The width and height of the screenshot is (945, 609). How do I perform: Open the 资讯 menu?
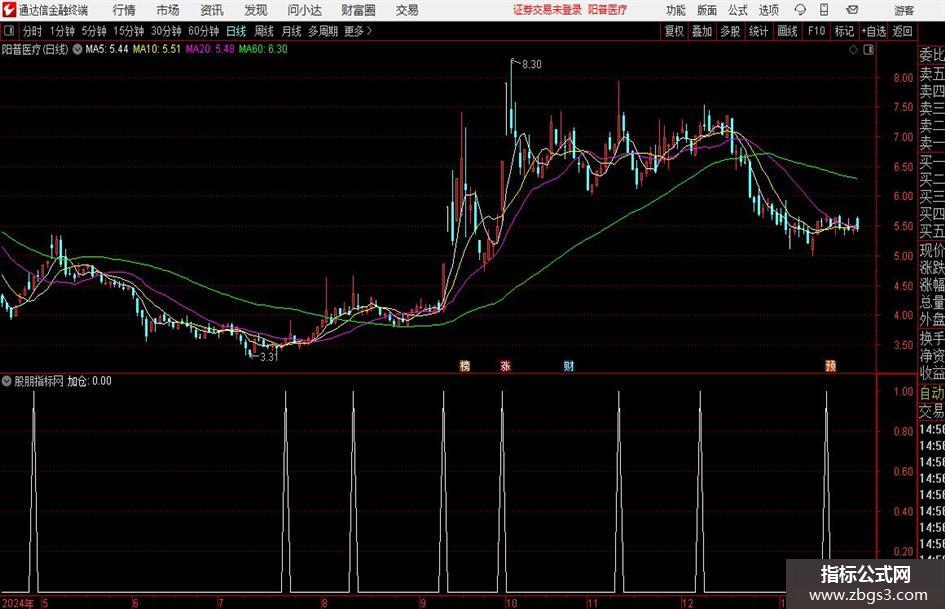pos(212,10)
